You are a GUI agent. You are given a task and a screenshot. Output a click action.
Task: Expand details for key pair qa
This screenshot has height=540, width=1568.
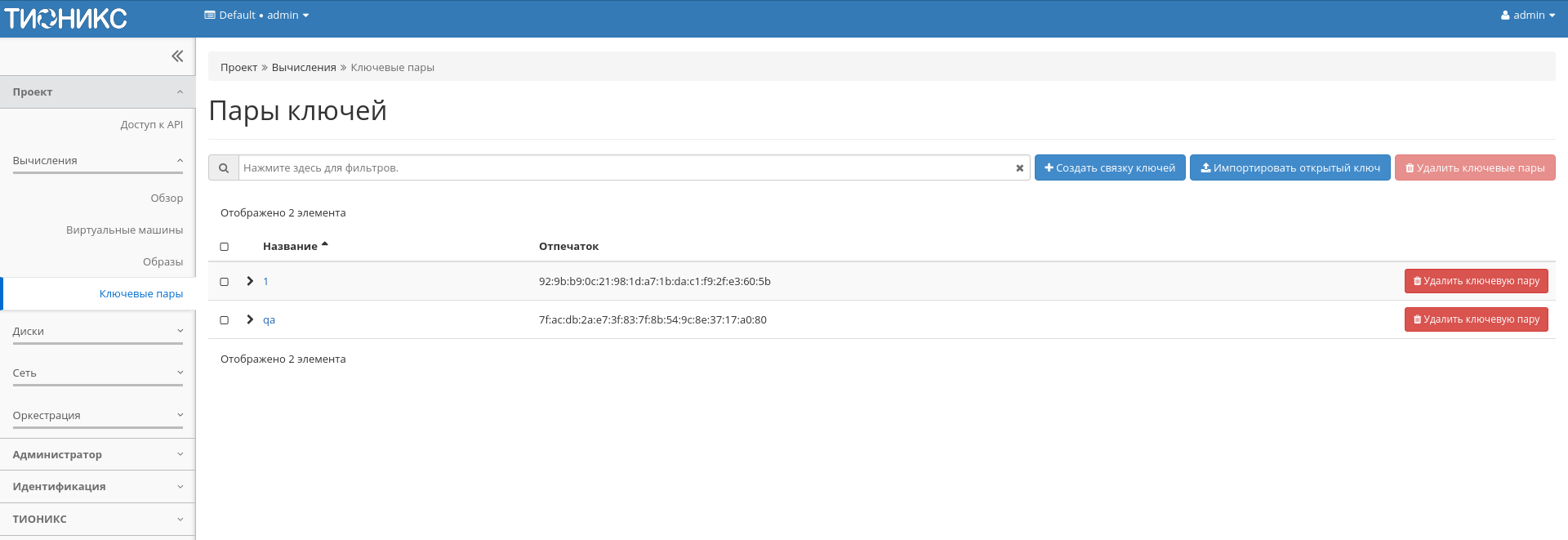pos(250,319)
